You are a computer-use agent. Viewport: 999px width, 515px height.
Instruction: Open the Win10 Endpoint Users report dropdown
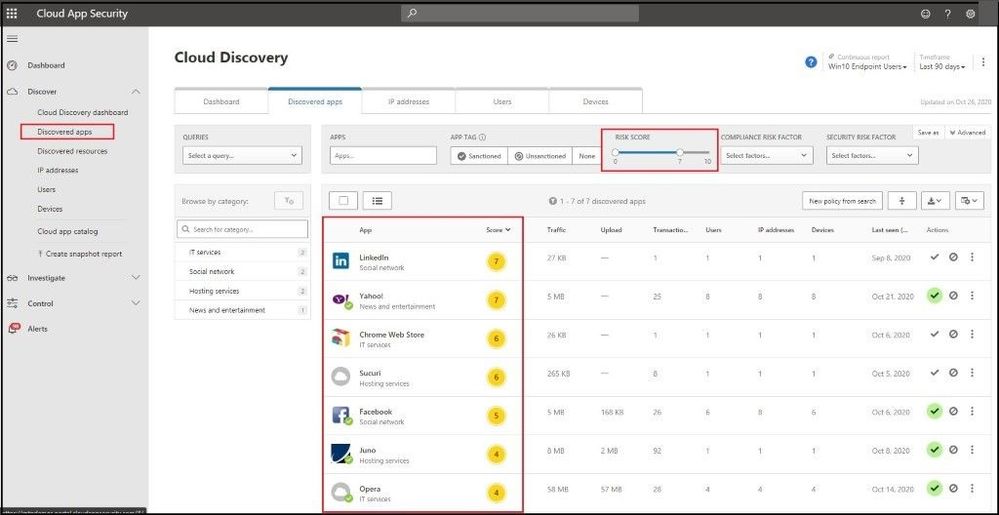tap(868, 66)
